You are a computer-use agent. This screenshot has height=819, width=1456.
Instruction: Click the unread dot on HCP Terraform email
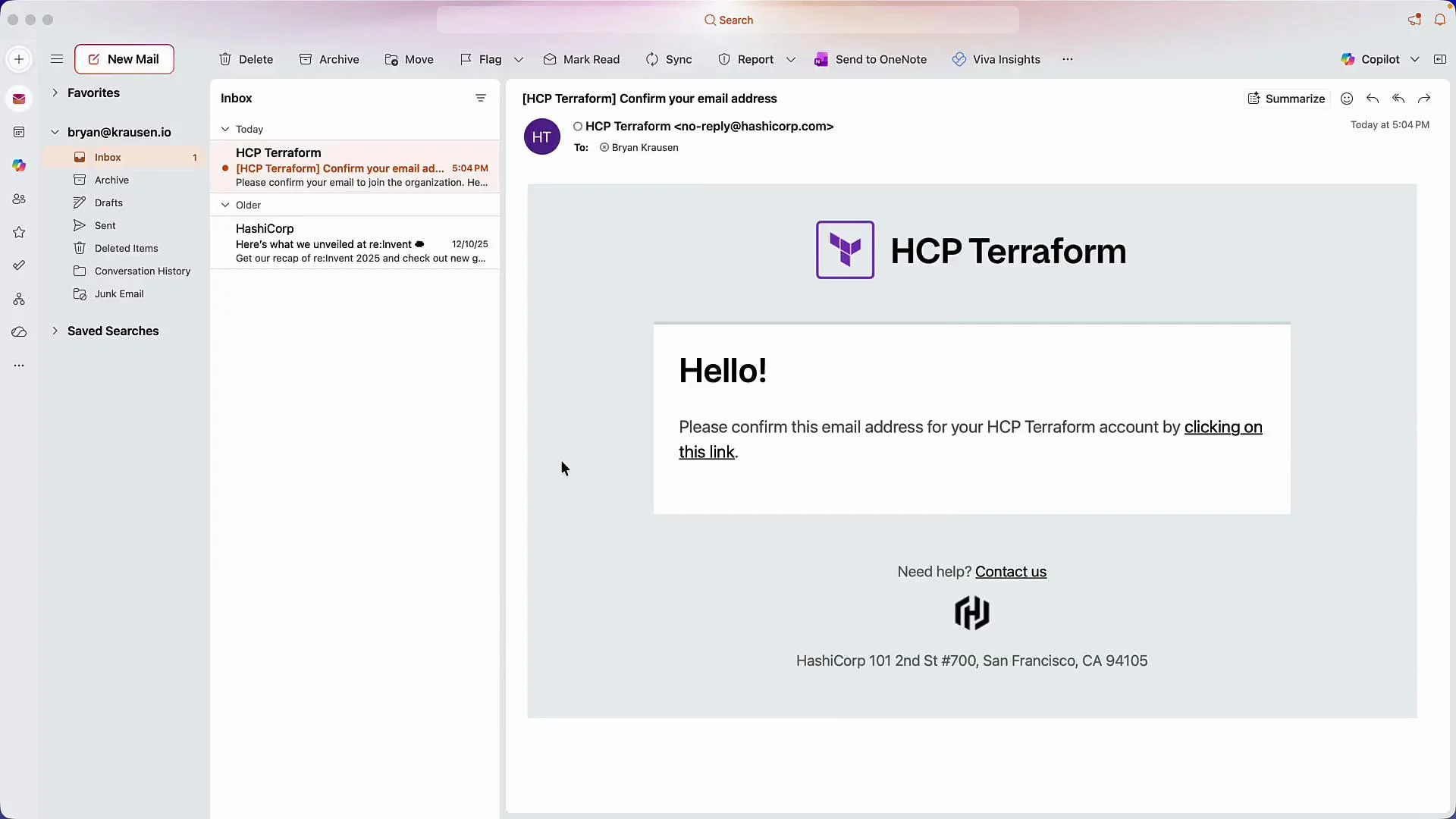coord(225,168)
